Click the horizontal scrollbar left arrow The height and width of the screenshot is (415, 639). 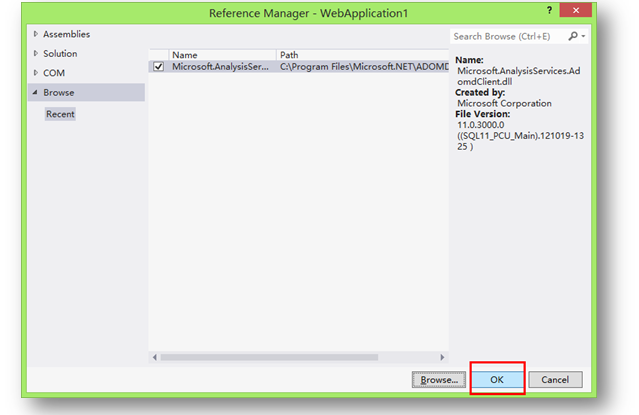click(x=154, y=356)
